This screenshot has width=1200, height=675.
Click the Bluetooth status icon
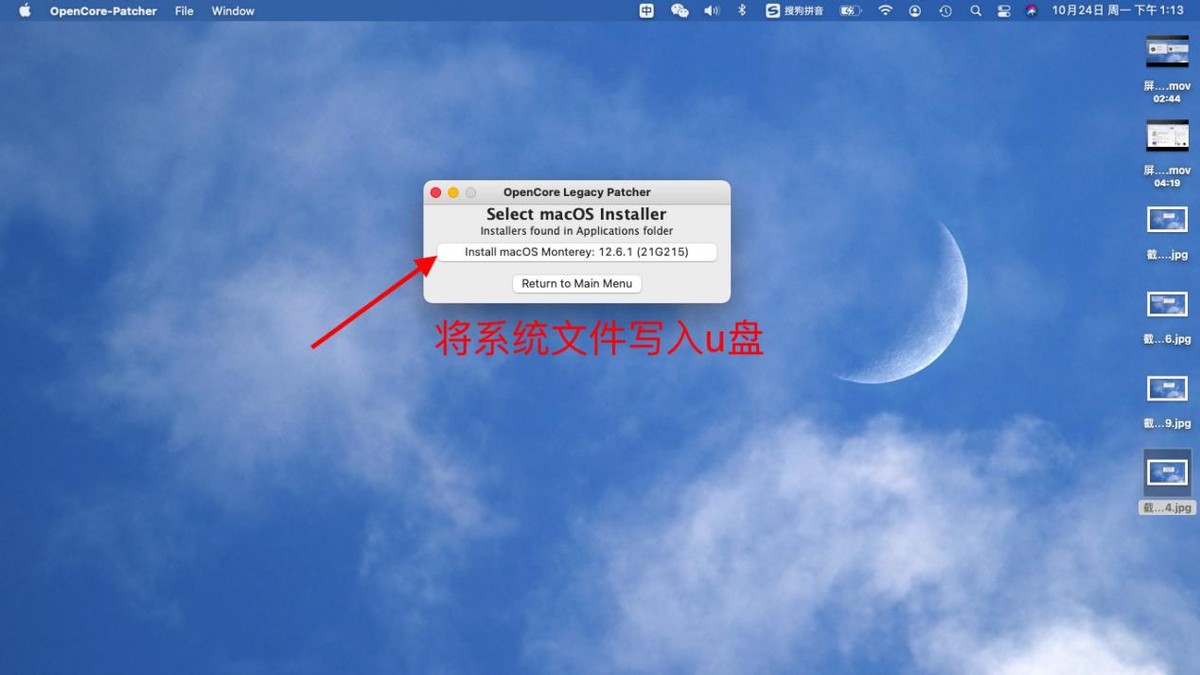pos(740,11)
